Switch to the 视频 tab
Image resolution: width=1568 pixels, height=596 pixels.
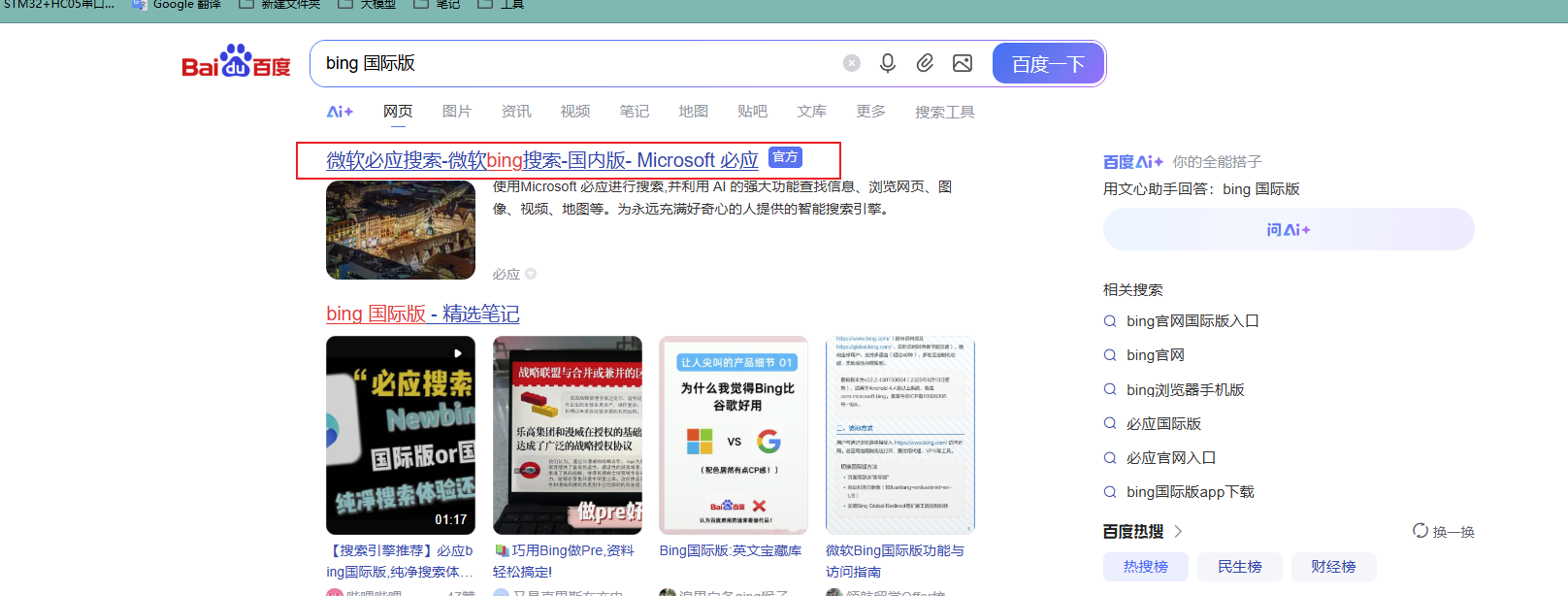point(575,112)
